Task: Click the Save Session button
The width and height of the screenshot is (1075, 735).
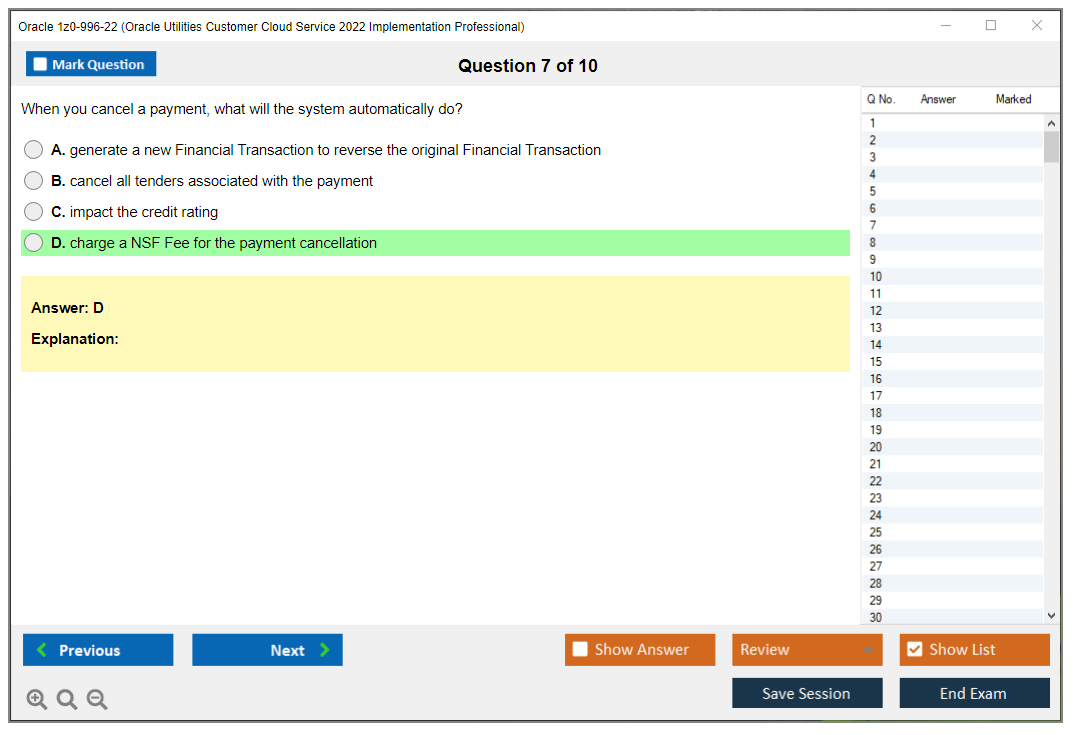Action: (807, 692)
